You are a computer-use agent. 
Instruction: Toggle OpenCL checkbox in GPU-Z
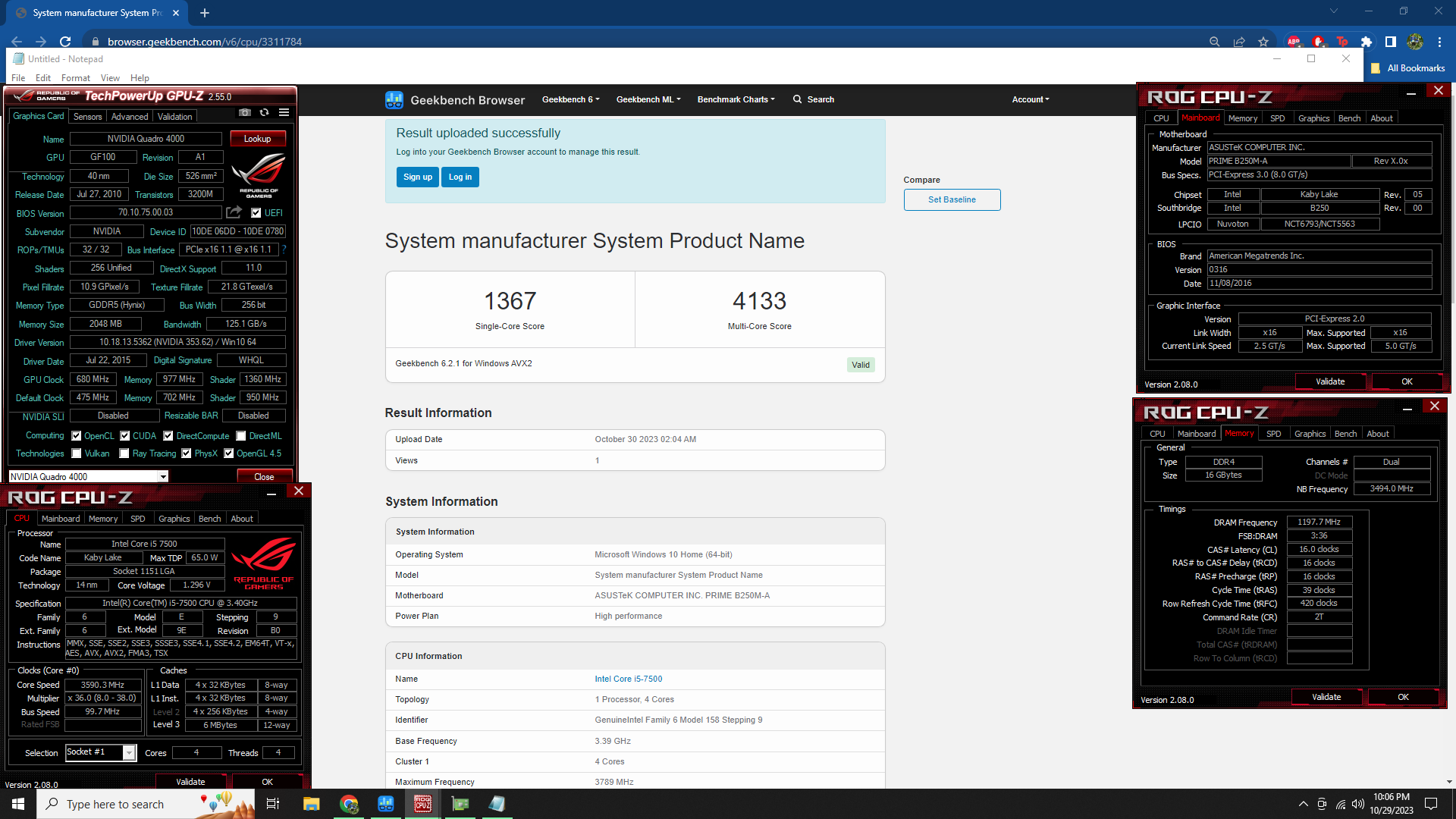tap(77, 436)
